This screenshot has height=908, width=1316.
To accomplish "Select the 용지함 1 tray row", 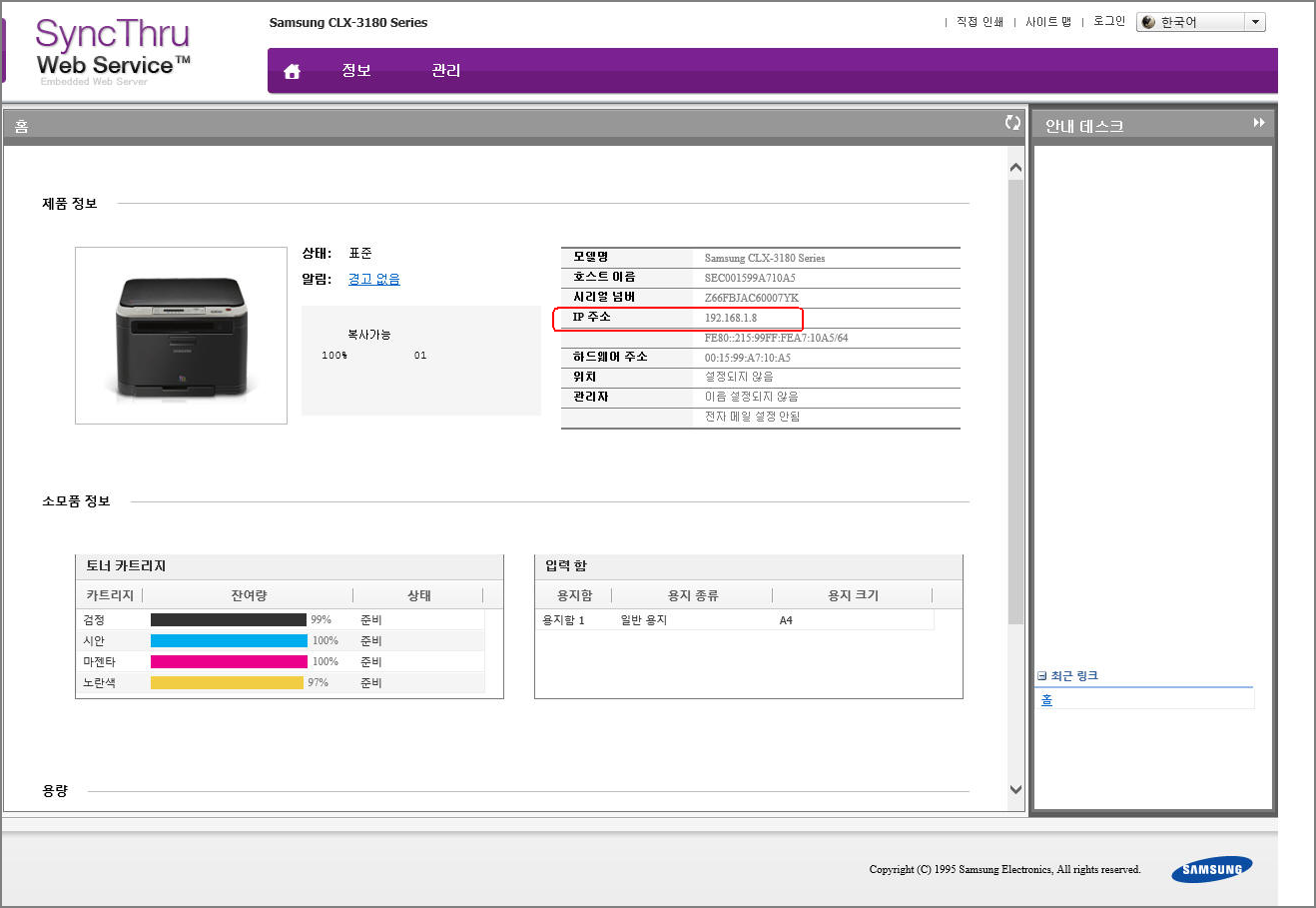I will pyautogui.click(x=735, y=620).
